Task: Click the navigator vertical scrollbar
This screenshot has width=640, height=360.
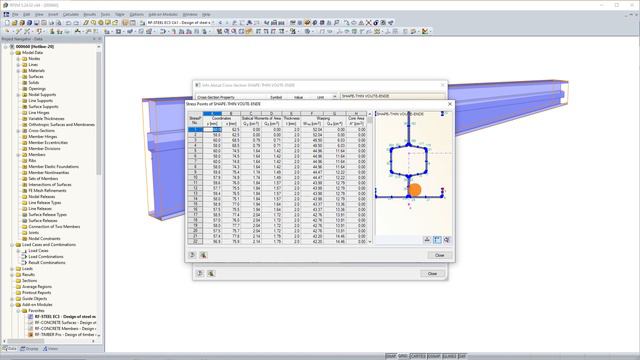Action: point(98,192)
